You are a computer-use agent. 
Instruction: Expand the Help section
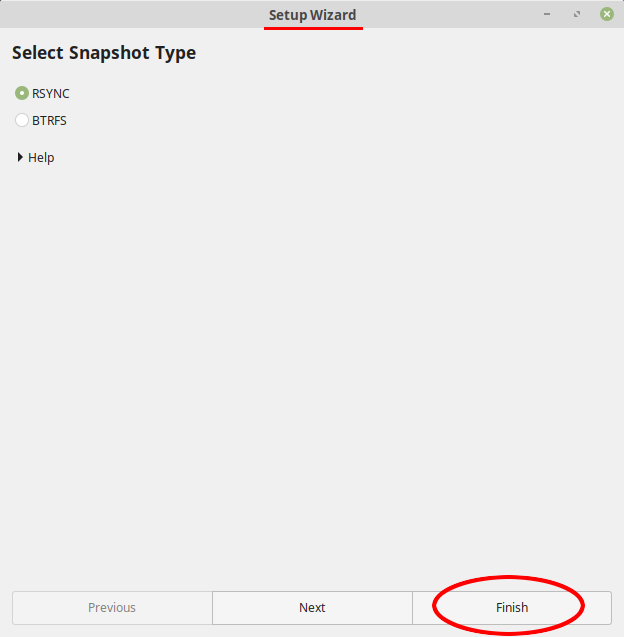click(35, 157)
